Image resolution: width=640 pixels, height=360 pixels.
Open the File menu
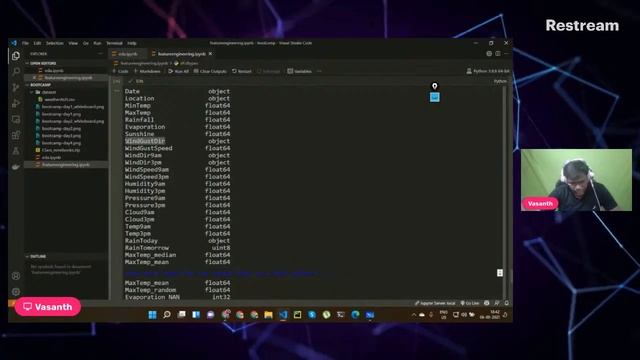coord(25,43)
